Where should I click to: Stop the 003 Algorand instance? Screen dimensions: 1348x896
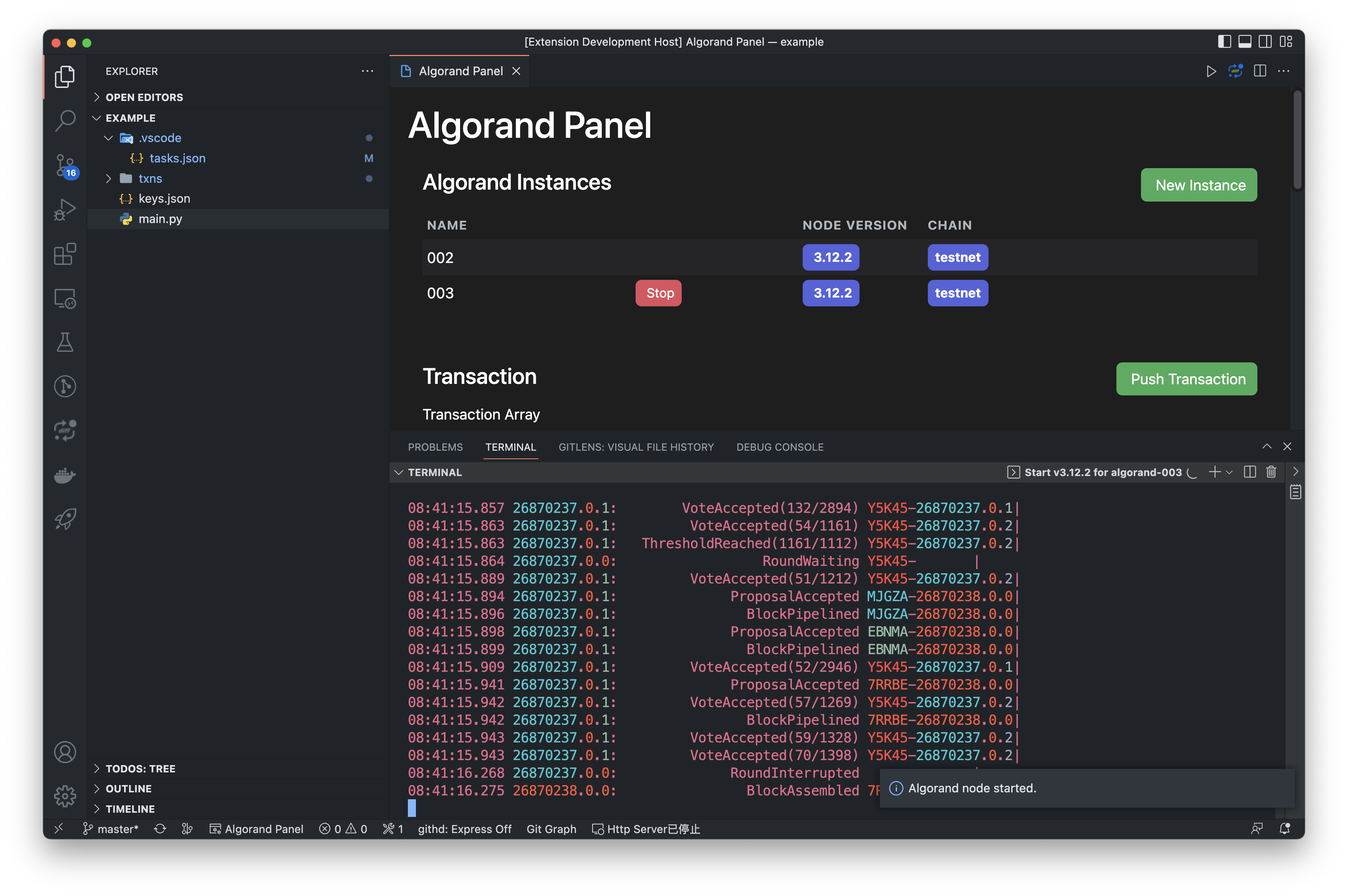coord(659,293)
